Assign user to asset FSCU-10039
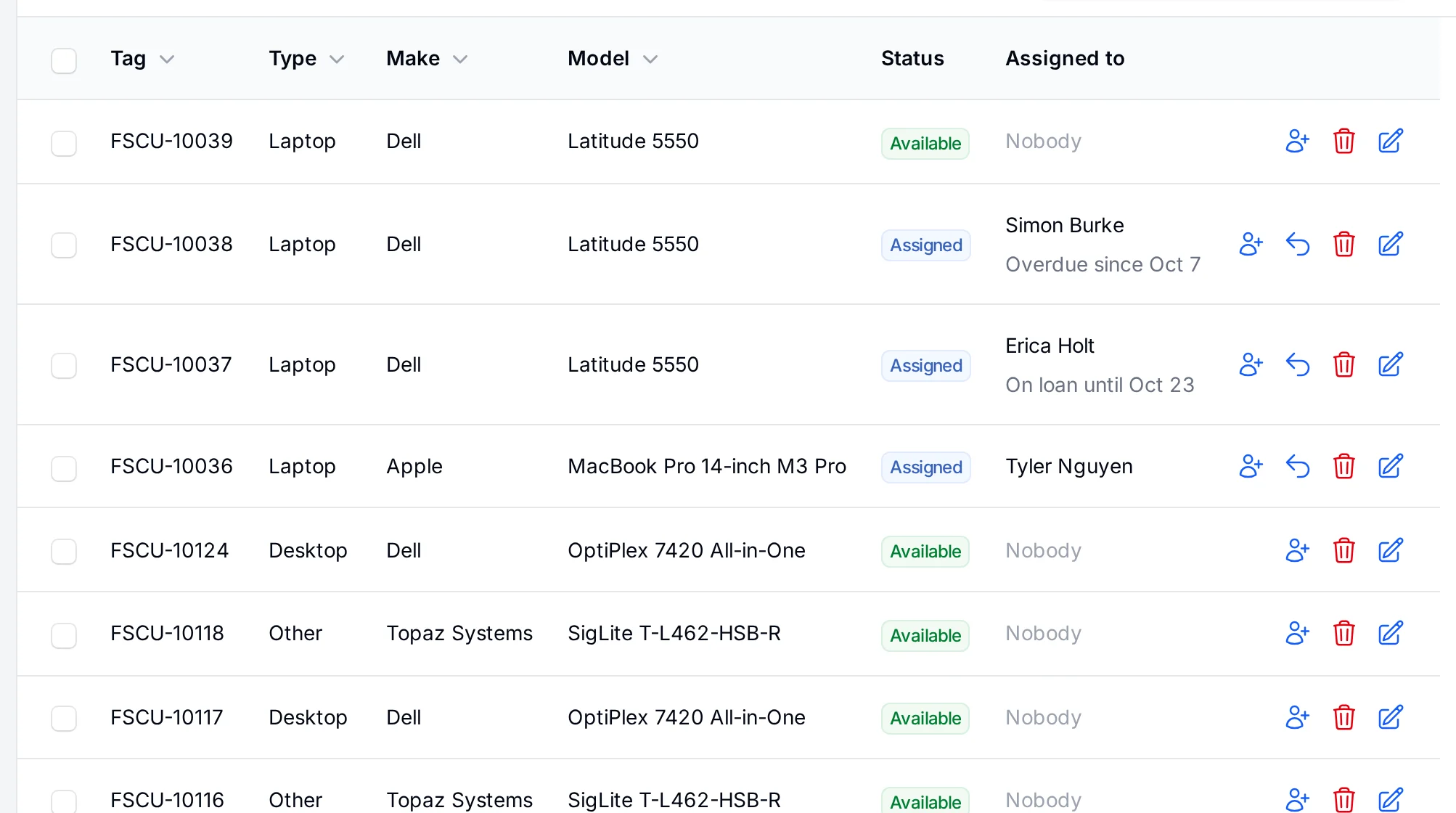Screen dimensions: 1456x813 pyautogui.click(x=1297, y=141)
